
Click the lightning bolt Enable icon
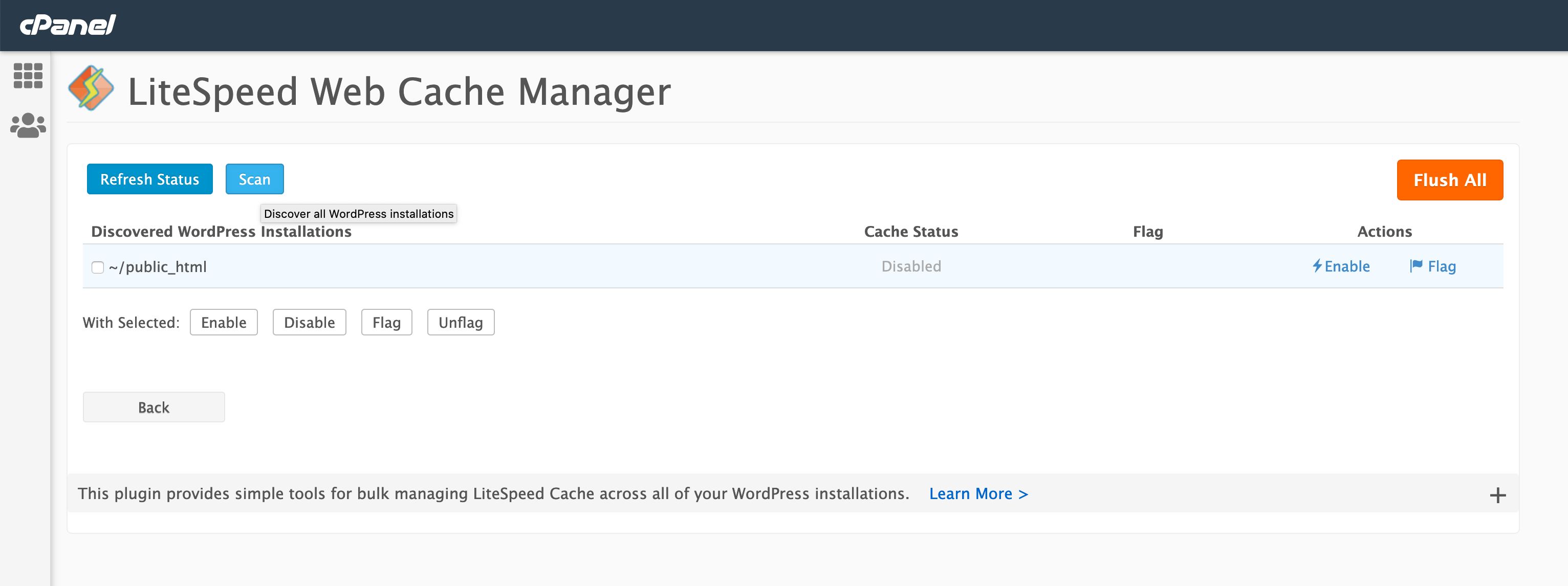tap(1317, 266)
